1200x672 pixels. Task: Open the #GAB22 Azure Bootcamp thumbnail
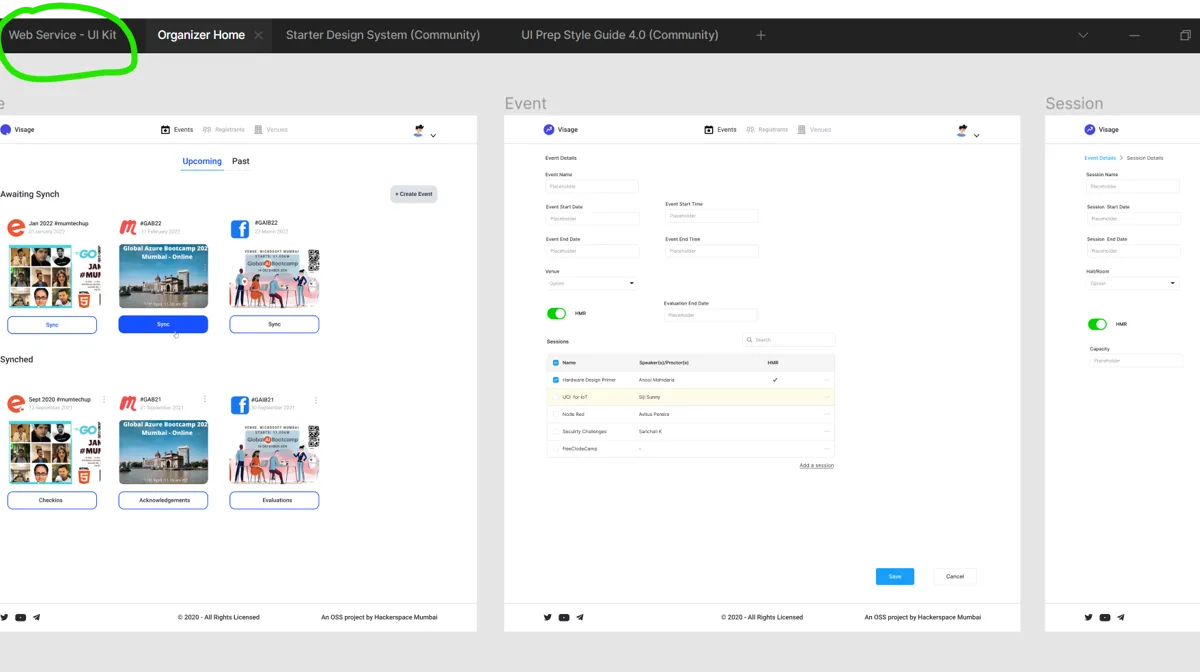click(x=163, y=276)
